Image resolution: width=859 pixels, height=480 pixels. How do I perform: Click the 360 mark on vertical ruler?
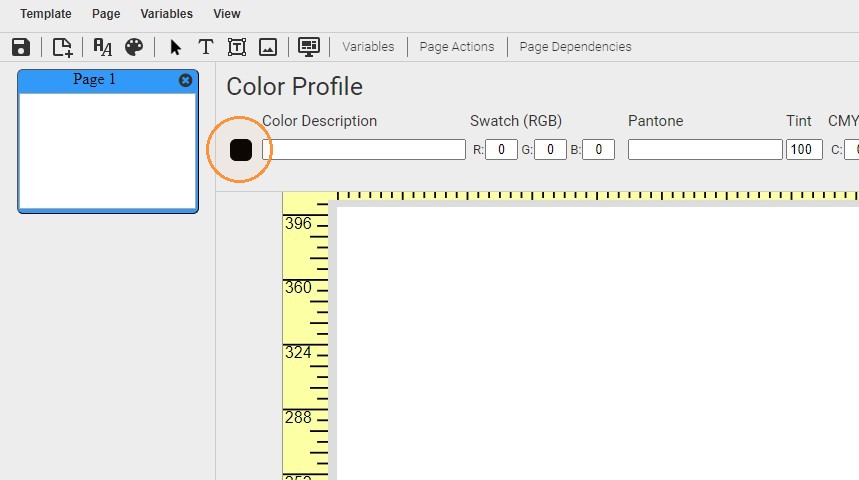tap(298, 288)
